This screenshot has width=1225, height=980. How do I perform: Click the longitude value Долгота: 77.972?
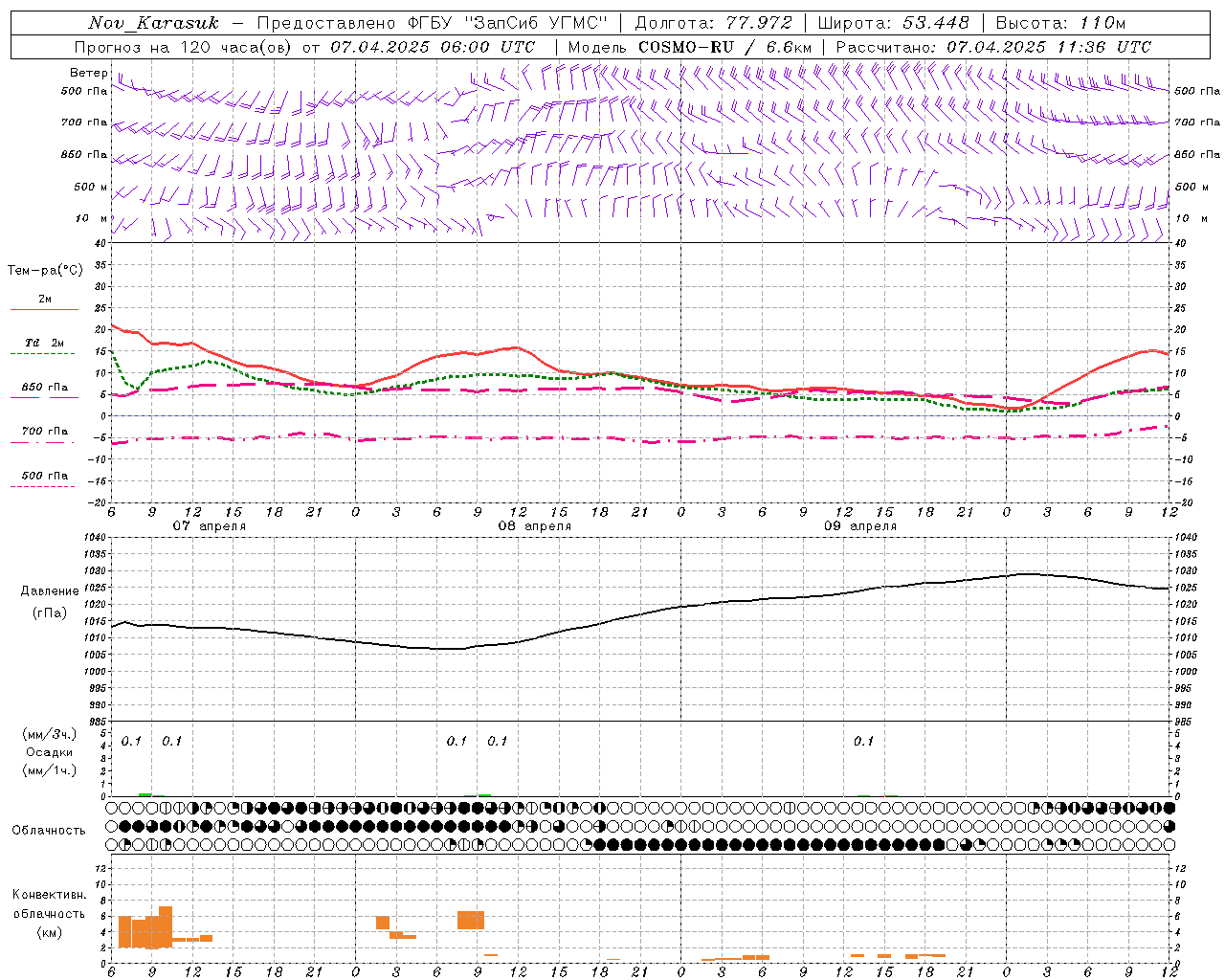click(714, 23)
